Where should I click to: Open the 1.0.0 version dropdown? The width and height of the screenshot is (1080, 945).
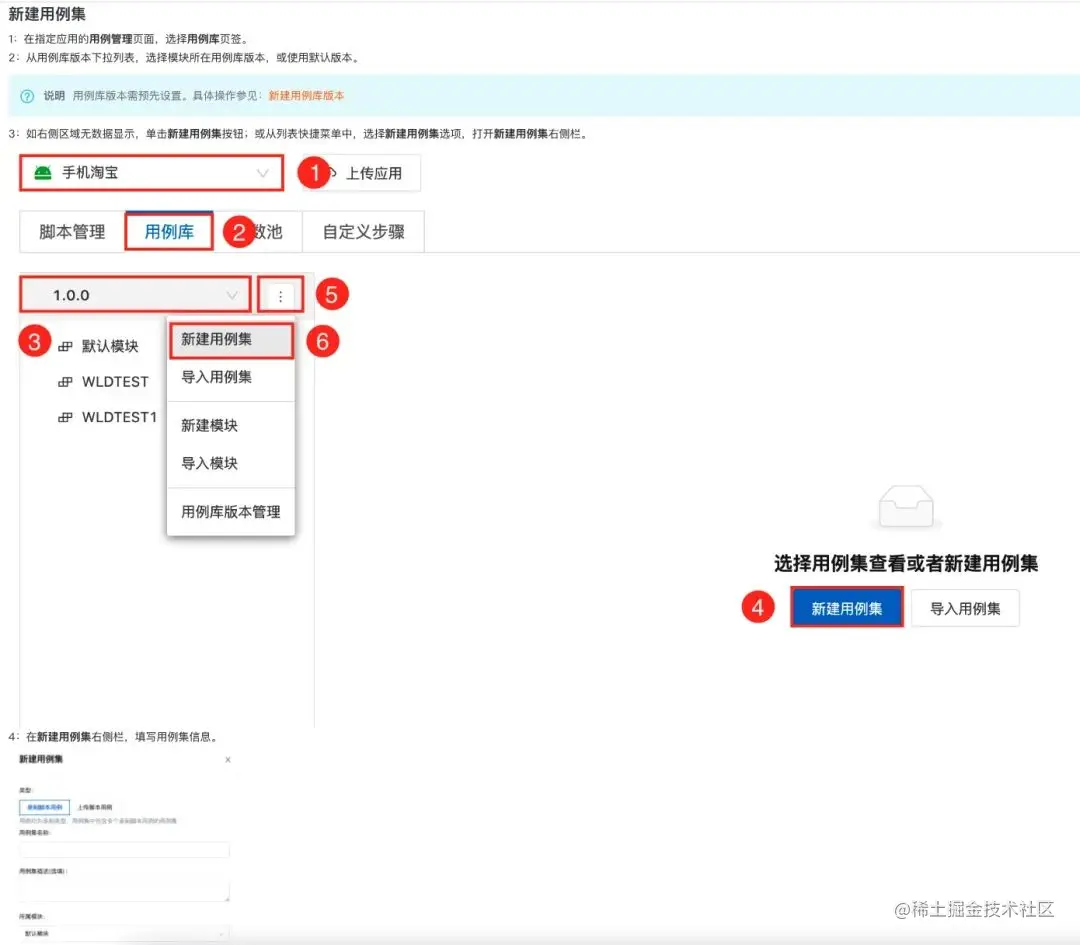pyautogui.click(x=135, y=295)
